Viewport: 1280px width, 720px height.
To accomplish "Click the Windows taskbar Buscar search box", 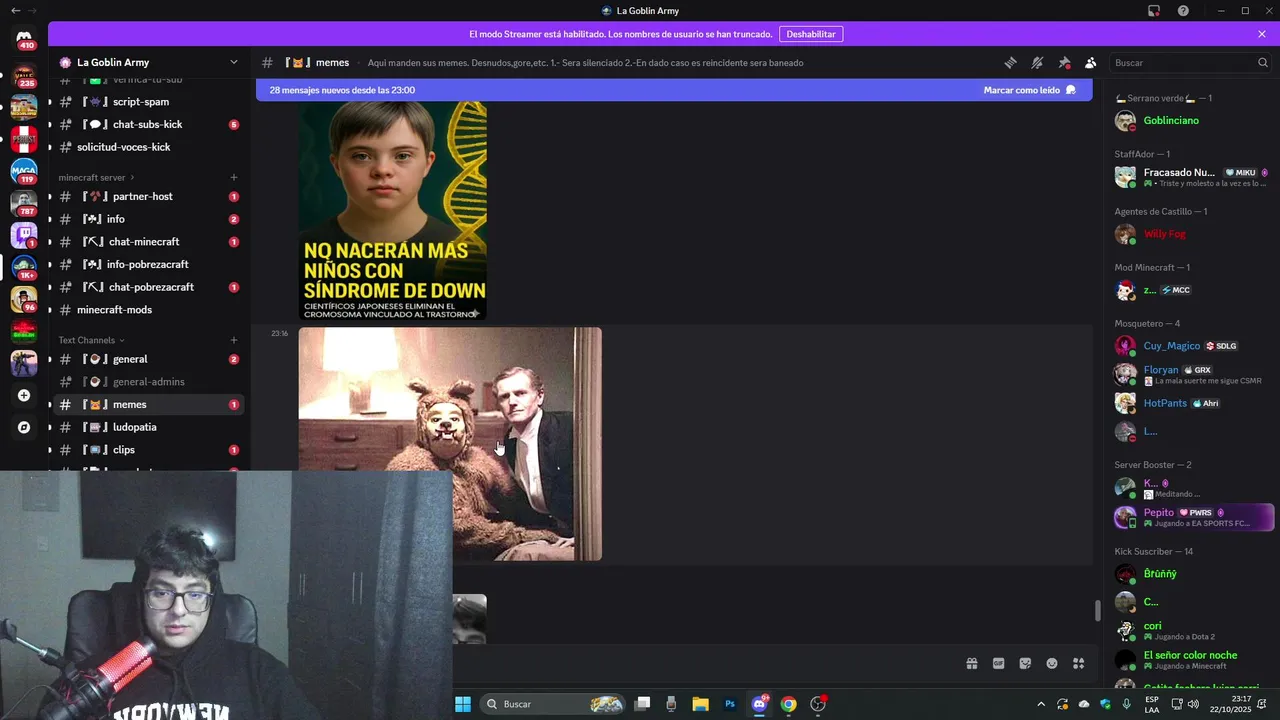I will pos(553,704).
